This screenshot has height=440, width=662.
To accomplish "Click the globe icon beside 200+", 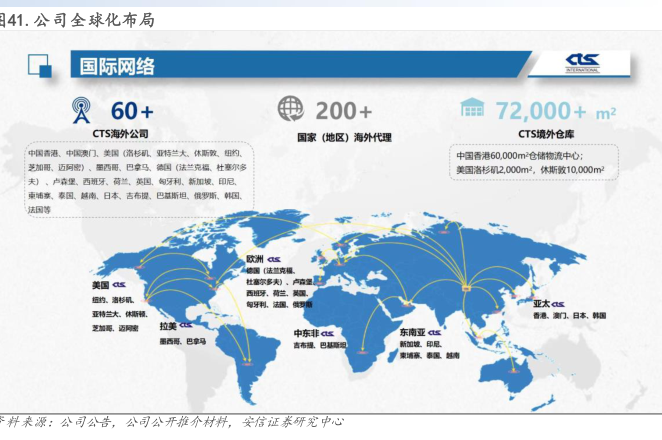I will point(291,109).
